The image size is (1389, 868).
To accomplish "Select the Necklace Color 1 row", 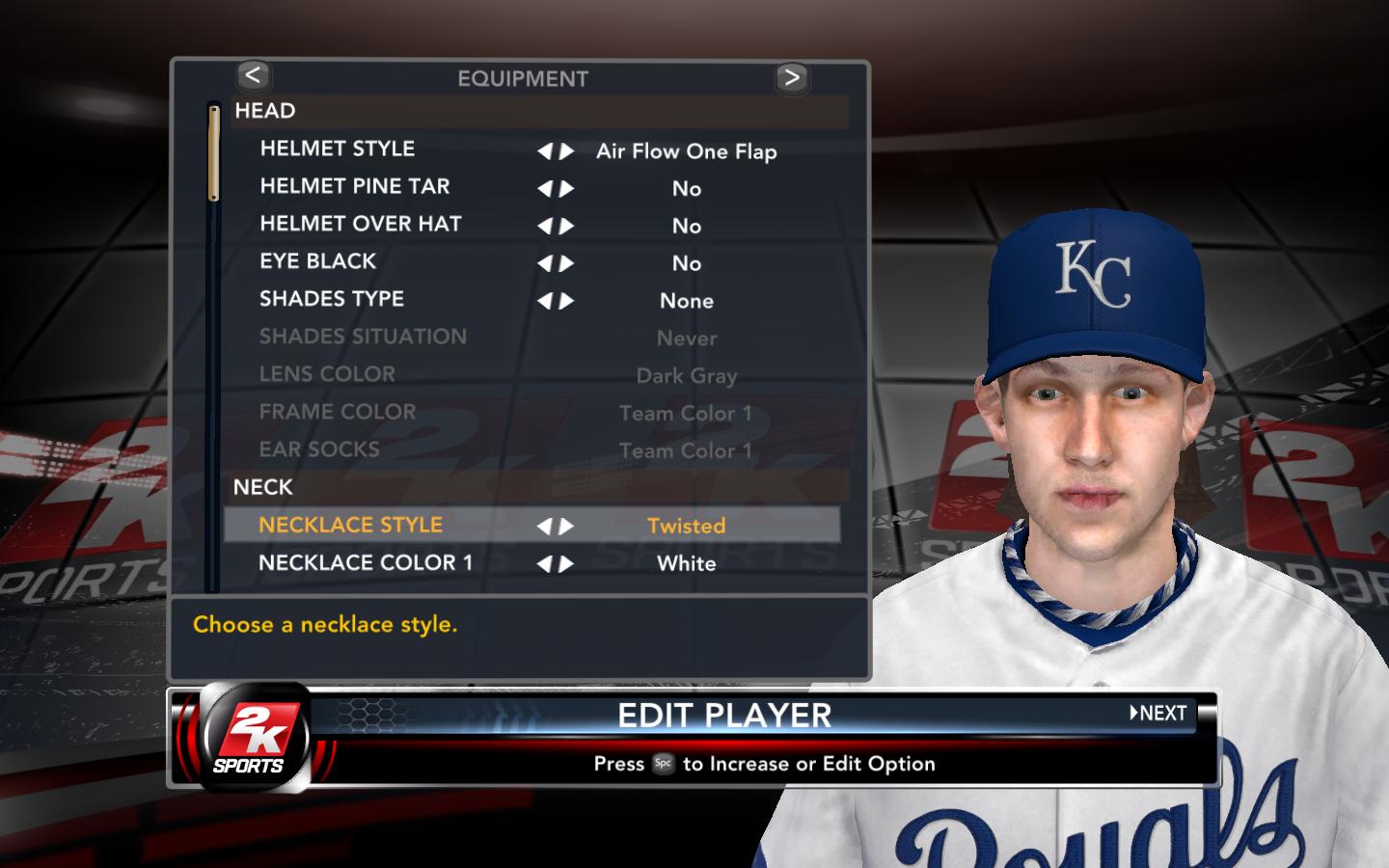I will click(x=532, y=563).
